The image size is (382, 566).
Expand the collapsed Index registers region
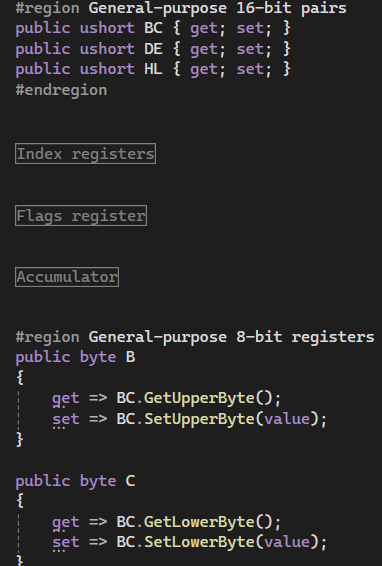click(x=86, y=154)
